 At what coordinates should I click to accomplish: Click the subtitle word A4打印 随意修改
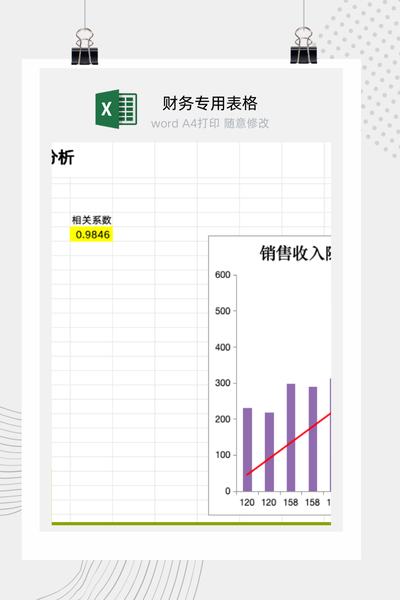point(210,123)
